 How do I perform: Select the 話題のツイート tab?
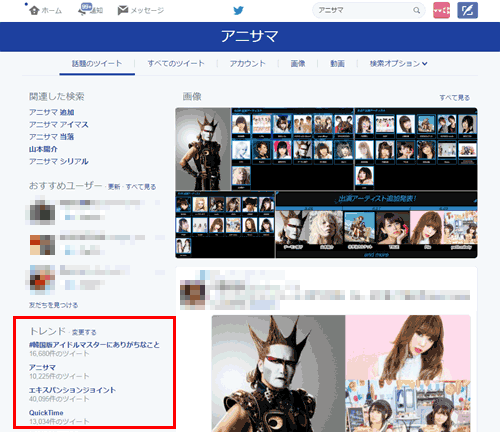[97, 63]
